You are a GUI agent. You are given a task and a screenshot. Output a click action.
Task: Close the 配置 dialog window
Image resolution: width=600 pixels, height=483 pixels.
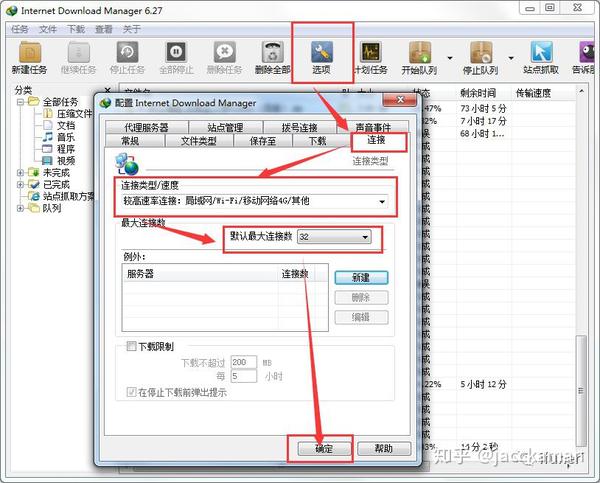pyautogui.click(x=400, y=100)
